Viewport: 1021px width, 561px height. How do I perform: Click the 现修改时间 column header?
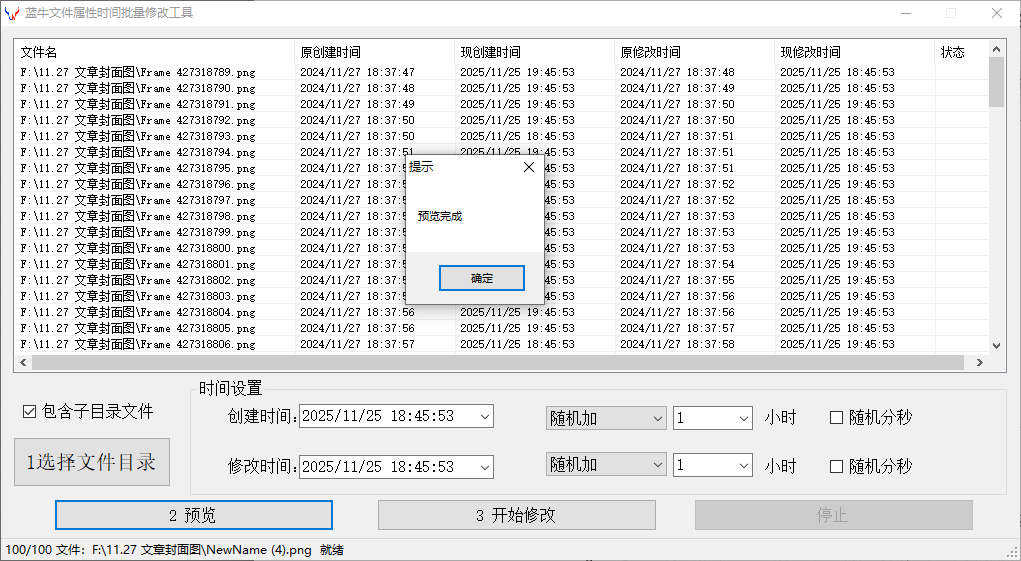pos(855,52)
